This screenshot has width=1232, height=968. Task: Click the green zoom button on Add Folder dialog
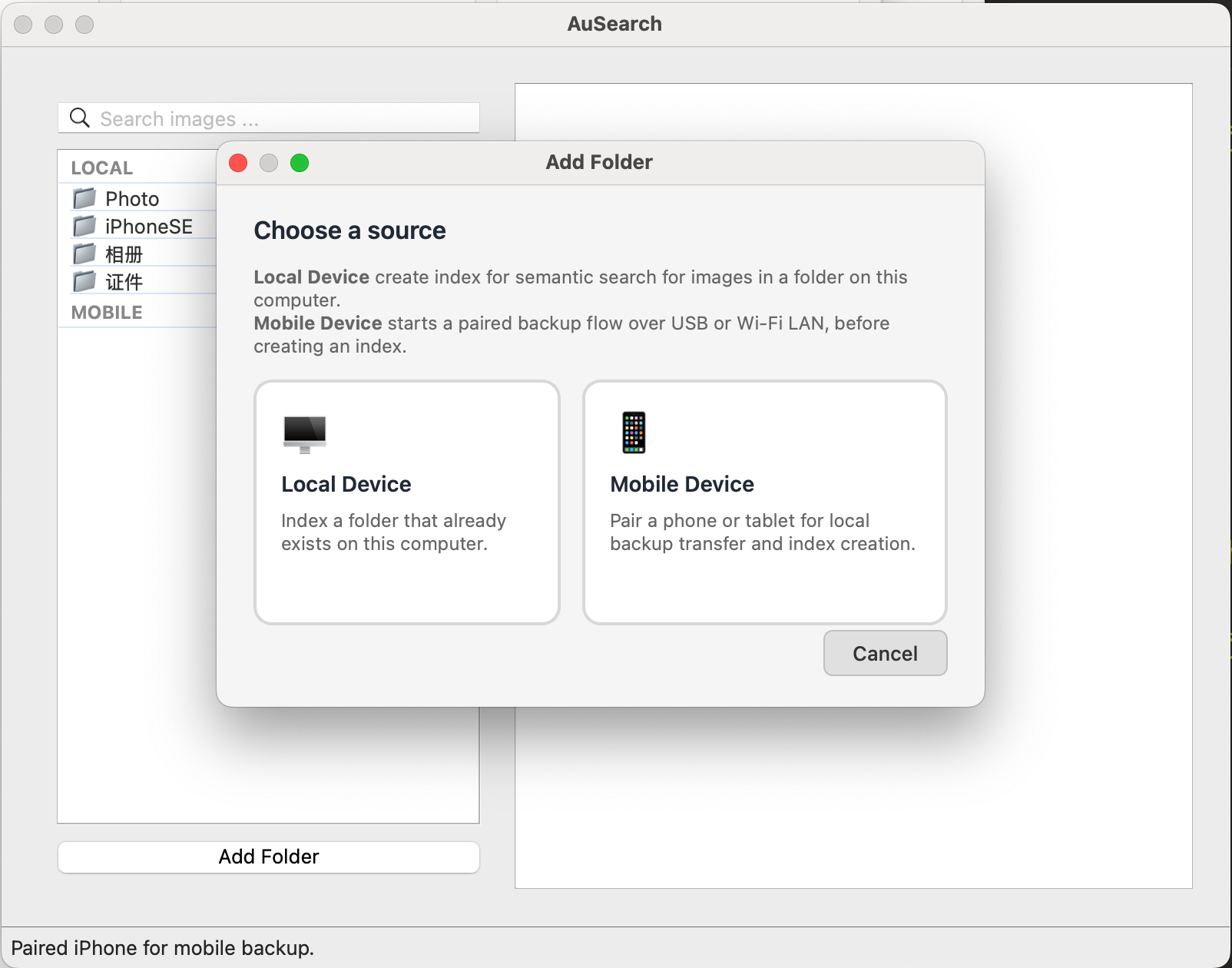tap(300, 163)
